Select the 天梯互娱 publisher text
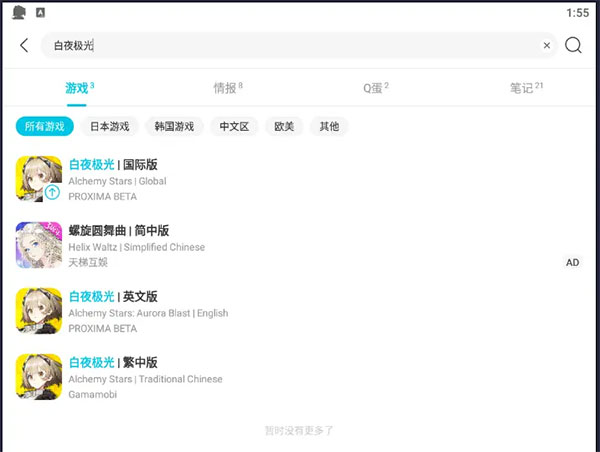600x452 pixels. click(88, 263)
